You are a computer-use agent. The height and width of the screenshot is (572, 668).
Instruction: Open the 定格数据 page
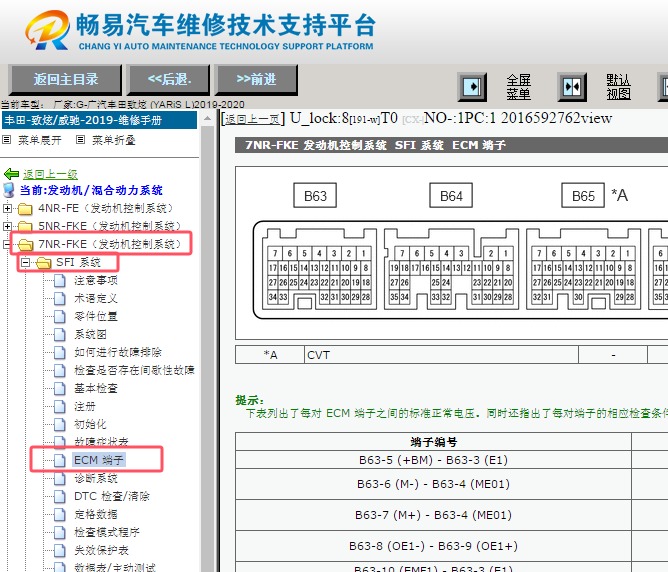[96, 514]
